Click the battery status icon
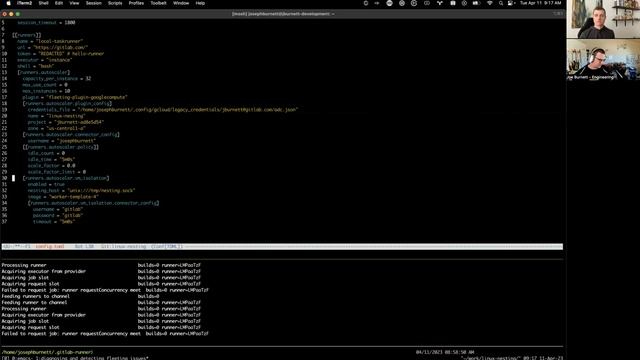640x360 pixels. click(476, 3)
